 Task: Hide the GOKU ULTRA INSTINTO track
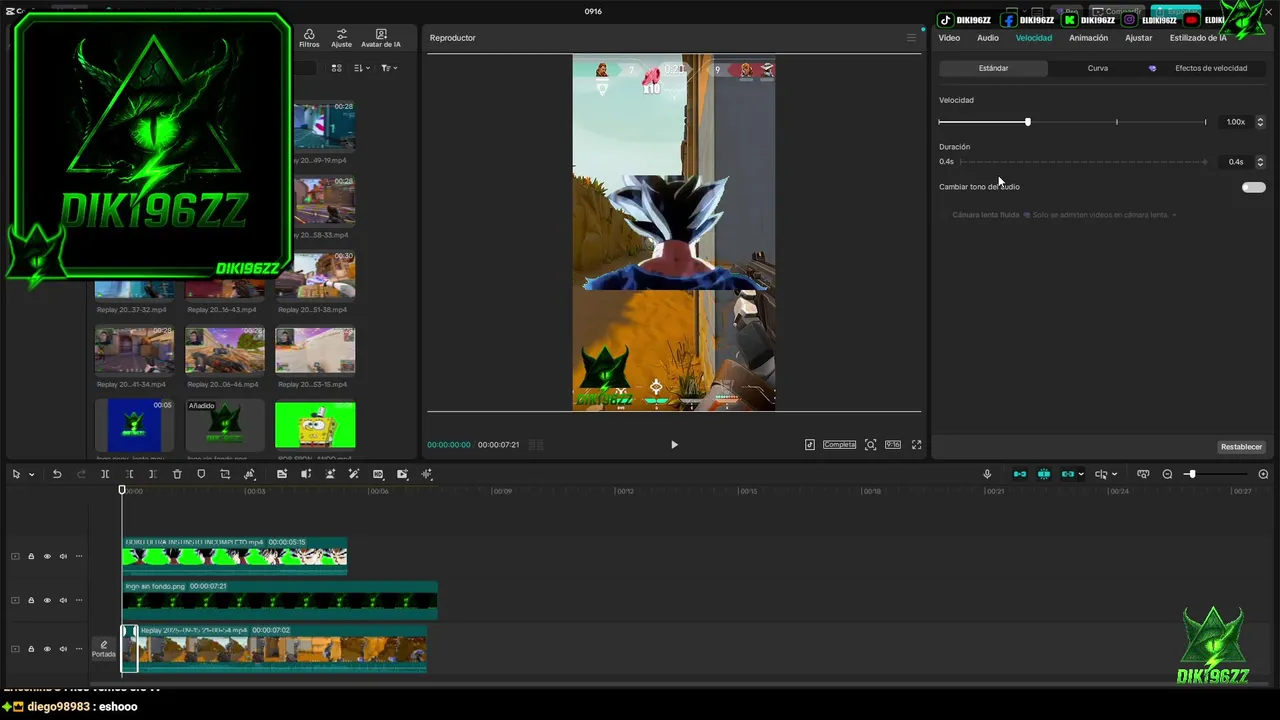(x=47, y=556)
